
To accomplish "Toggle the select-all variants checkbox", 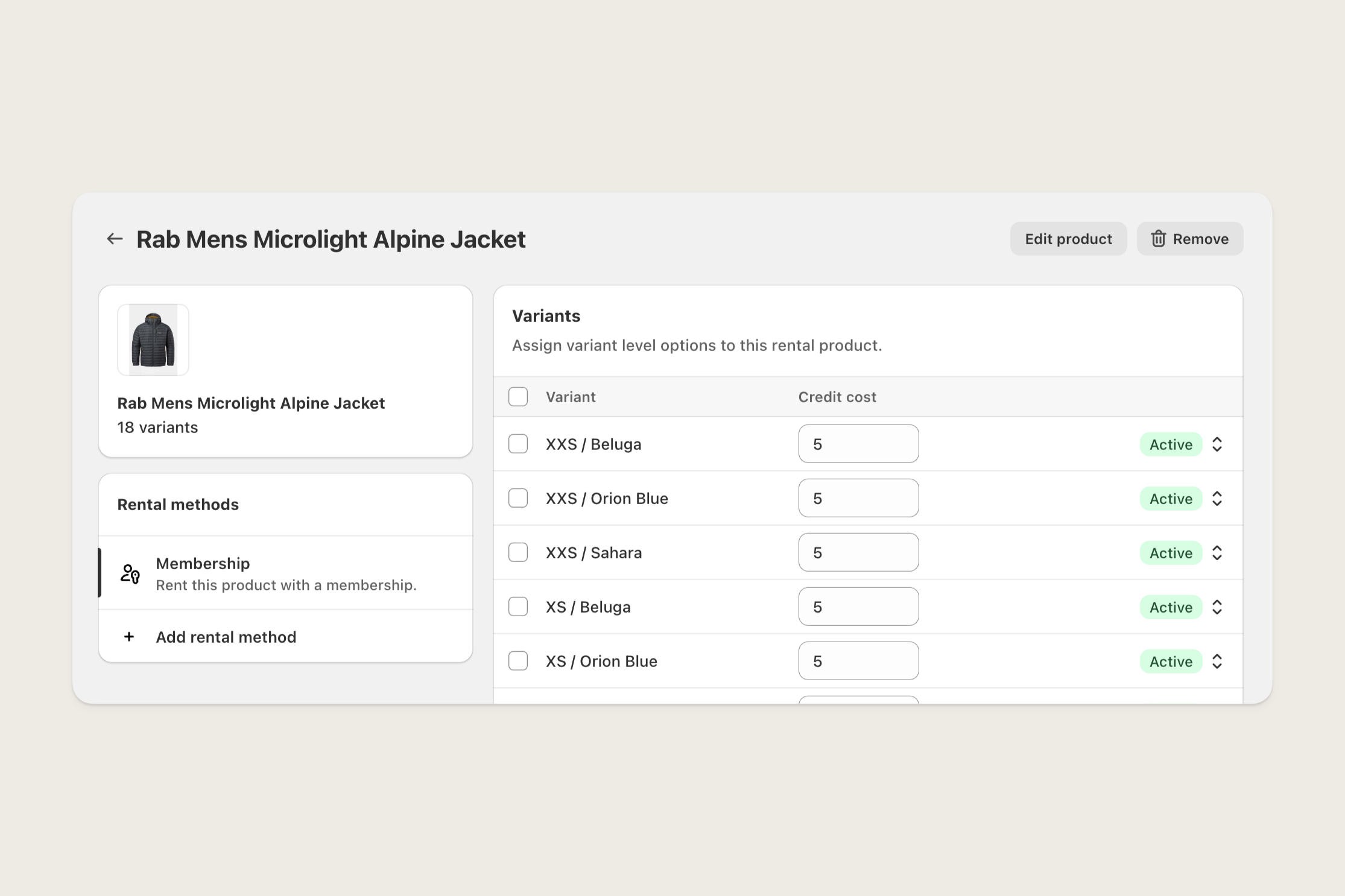I will coord(518,397).
